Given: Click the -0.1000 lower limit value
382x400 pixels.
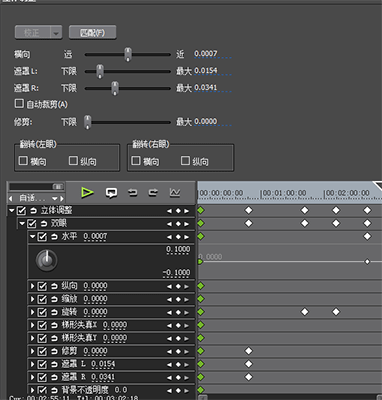Looking at the screenshot, I should [x=176, y=273].
